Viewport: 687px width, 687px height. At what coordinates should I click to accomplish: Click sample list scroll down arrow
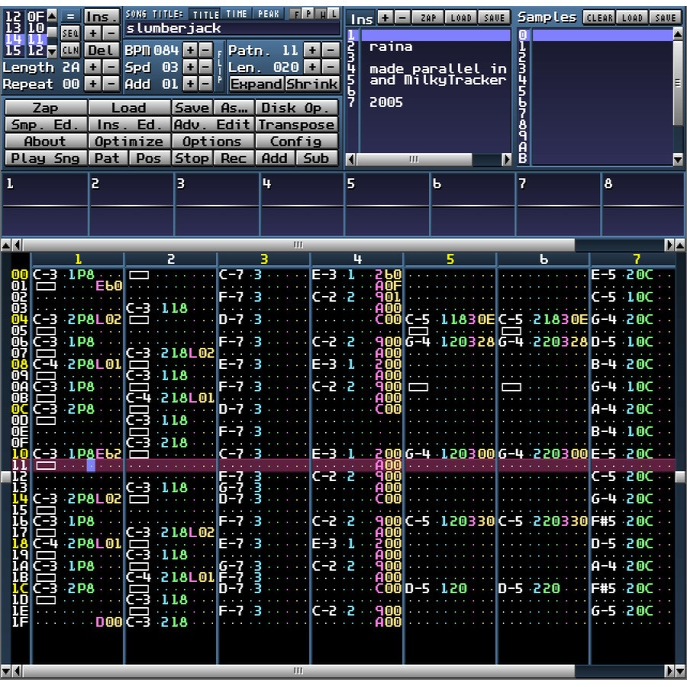point(677,160)
